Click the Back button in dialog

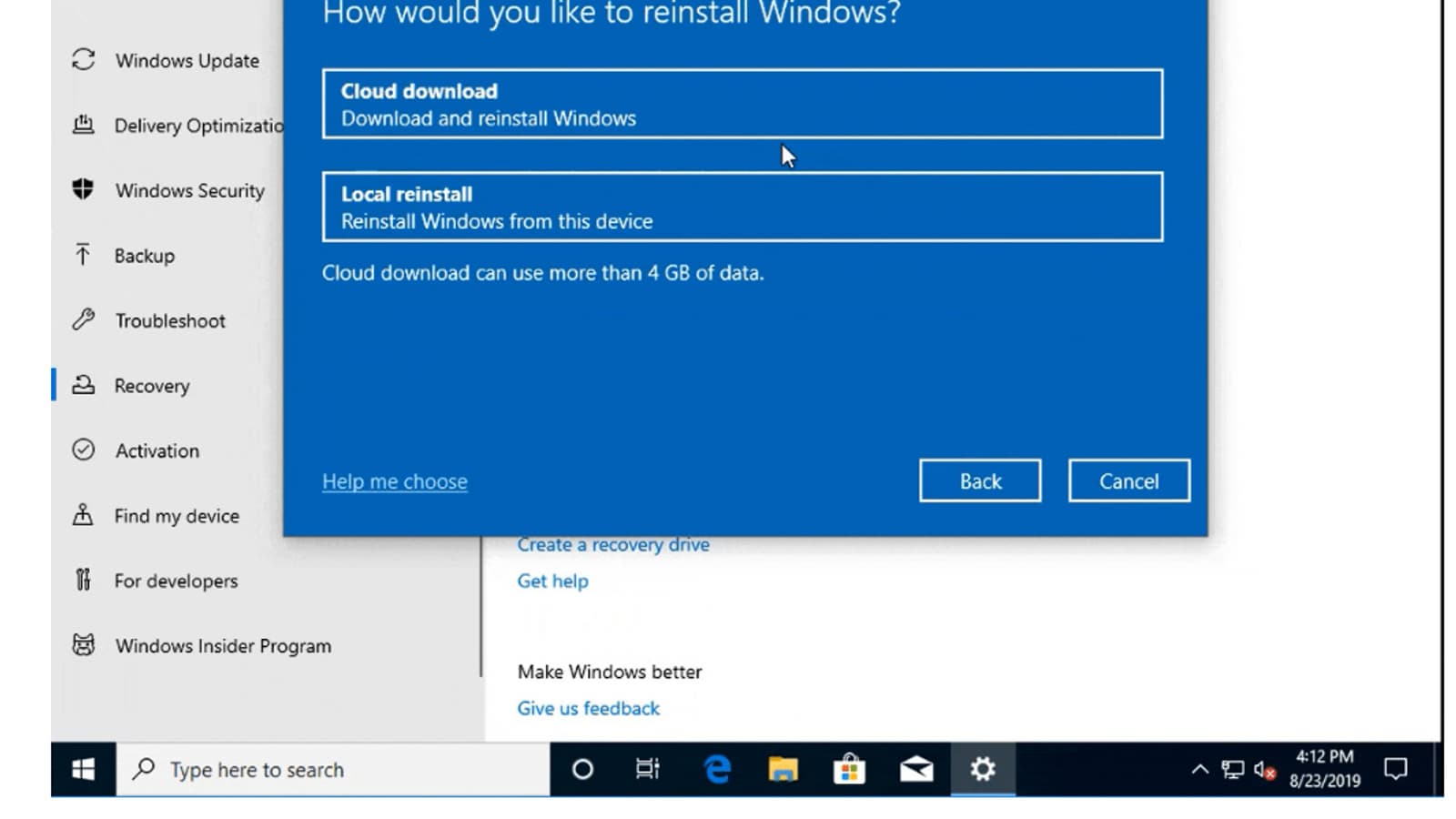(980, 480)
